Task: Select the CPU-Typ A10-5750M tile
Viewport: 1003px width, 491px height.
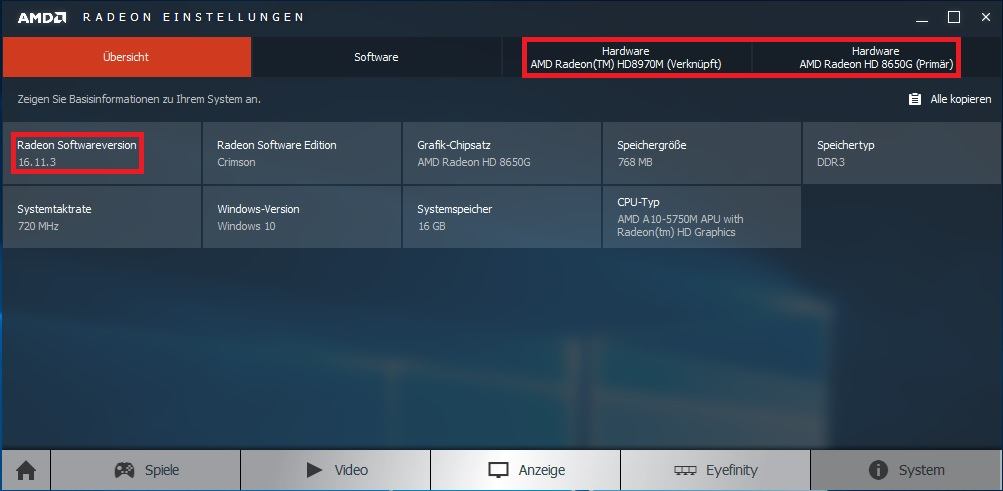Action: 702,217
